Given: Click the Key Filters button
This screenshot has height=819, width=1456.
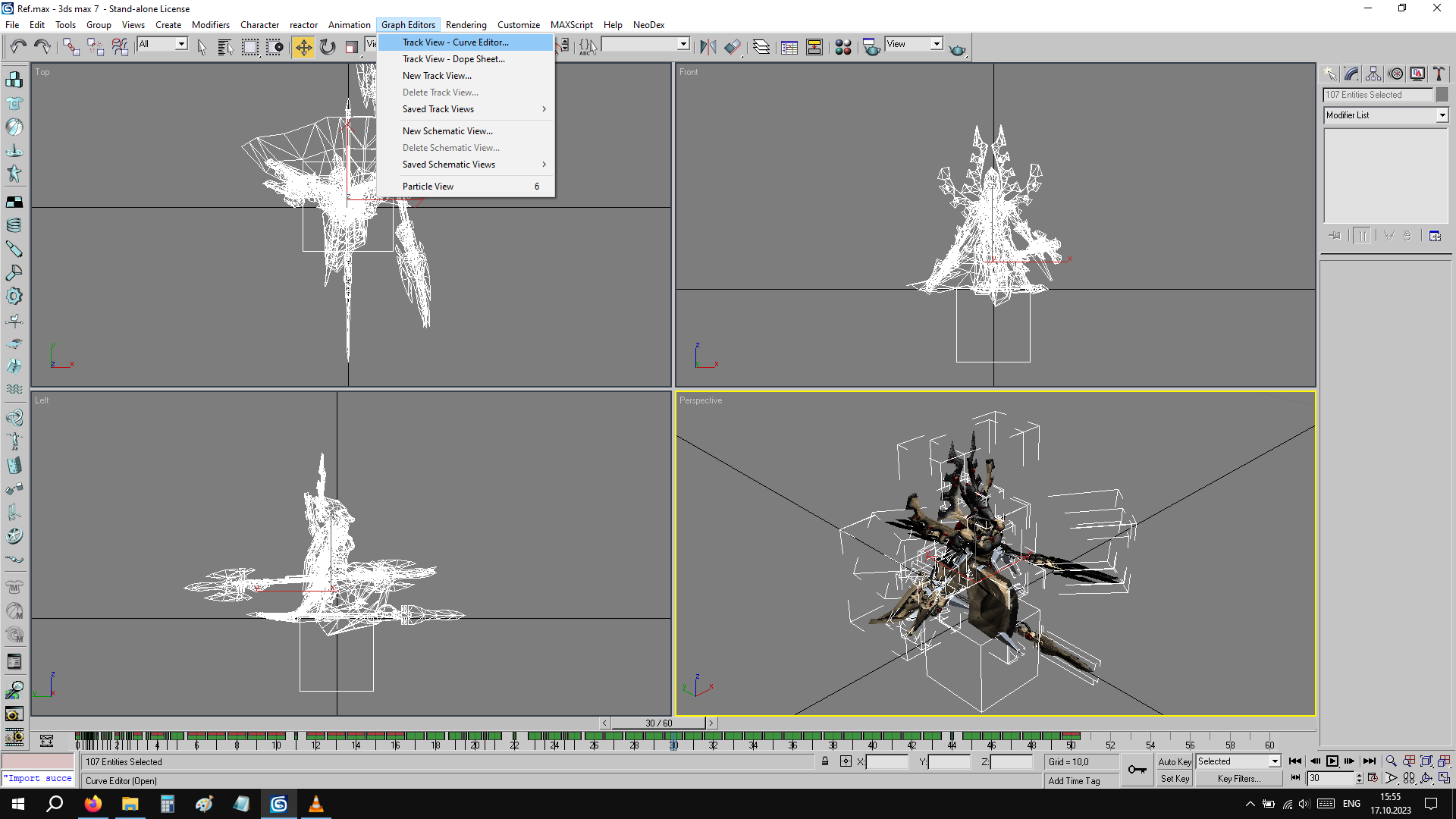Looking at the screenshot, I should pos(1238,779).
